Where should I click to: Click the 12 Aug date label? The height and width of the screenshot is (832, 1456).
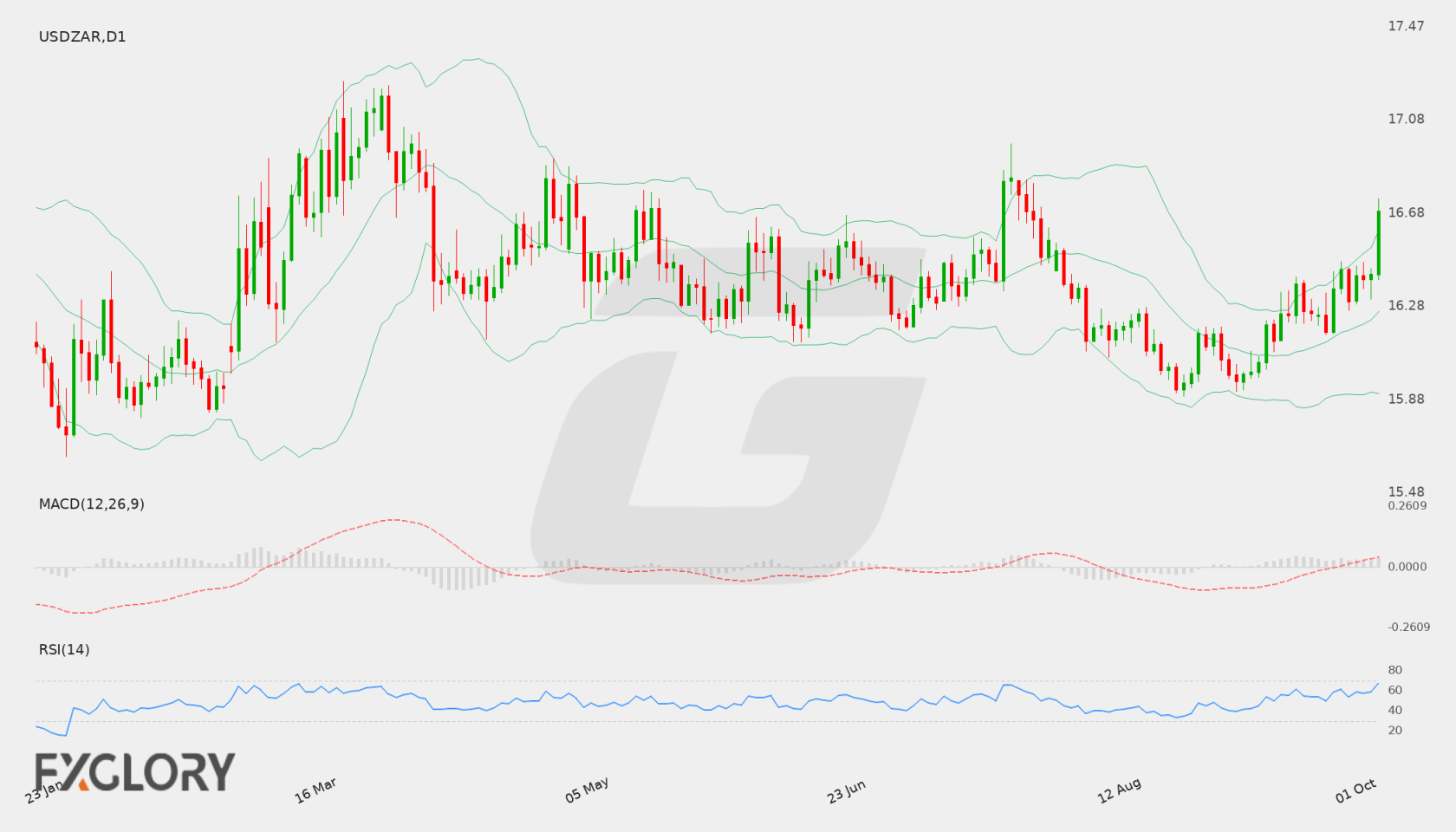1119,790
